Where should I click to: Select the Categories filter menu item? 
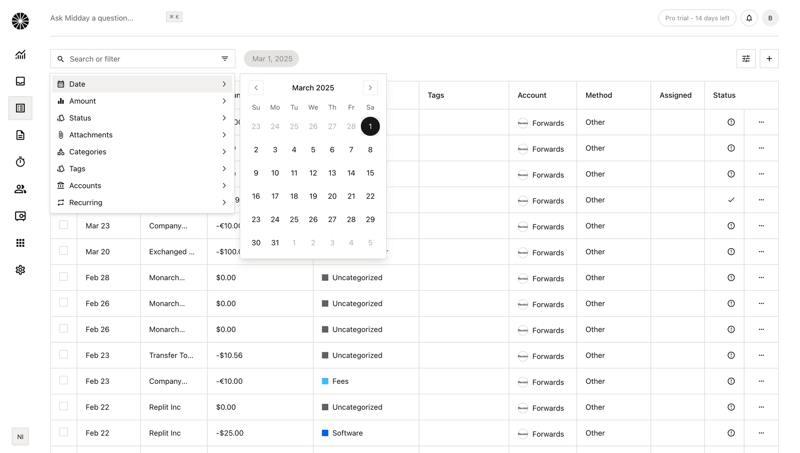(x=142, y=152)
